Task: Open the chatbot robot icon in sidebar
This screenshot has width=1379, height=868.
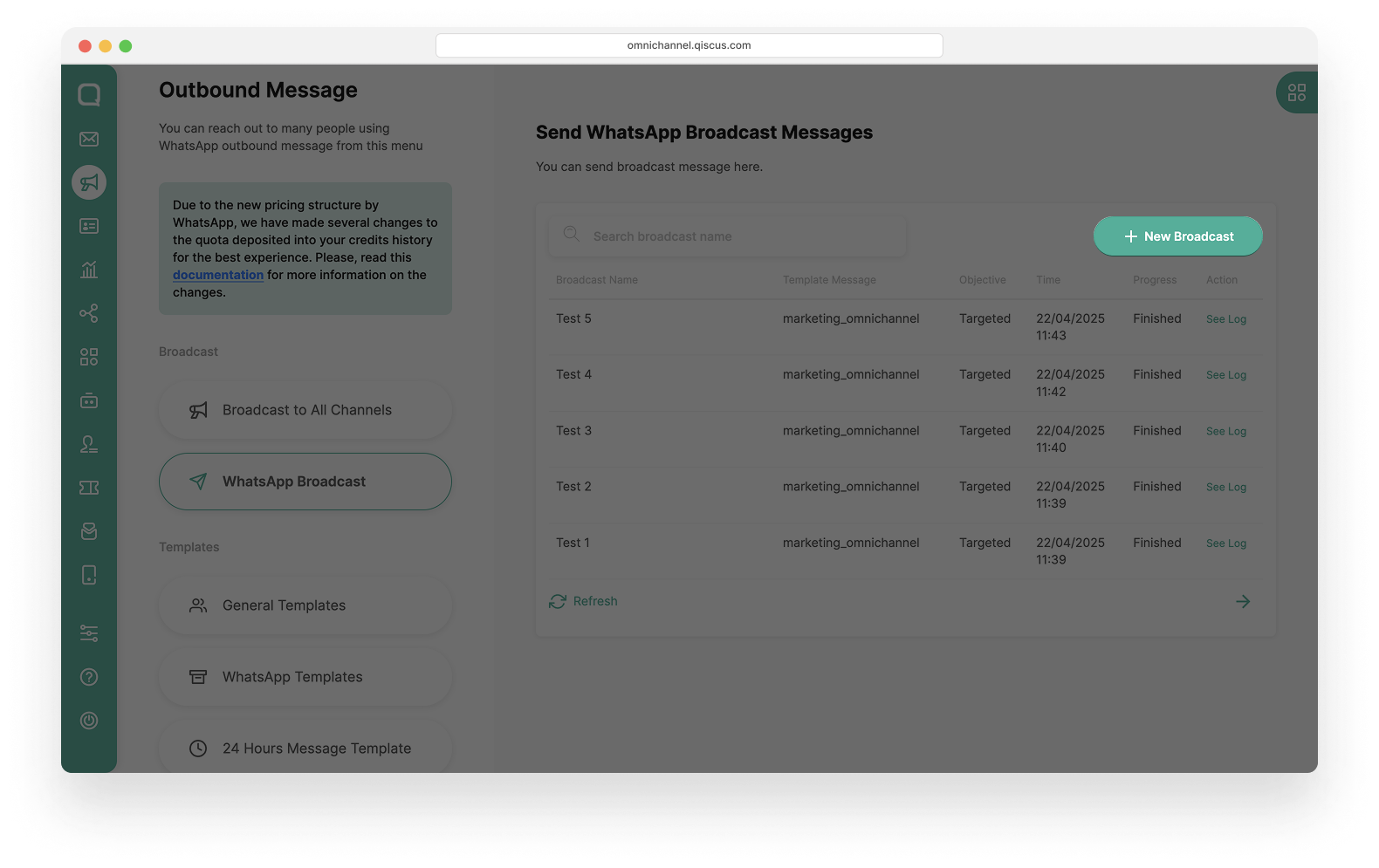Action: [89, 400]
